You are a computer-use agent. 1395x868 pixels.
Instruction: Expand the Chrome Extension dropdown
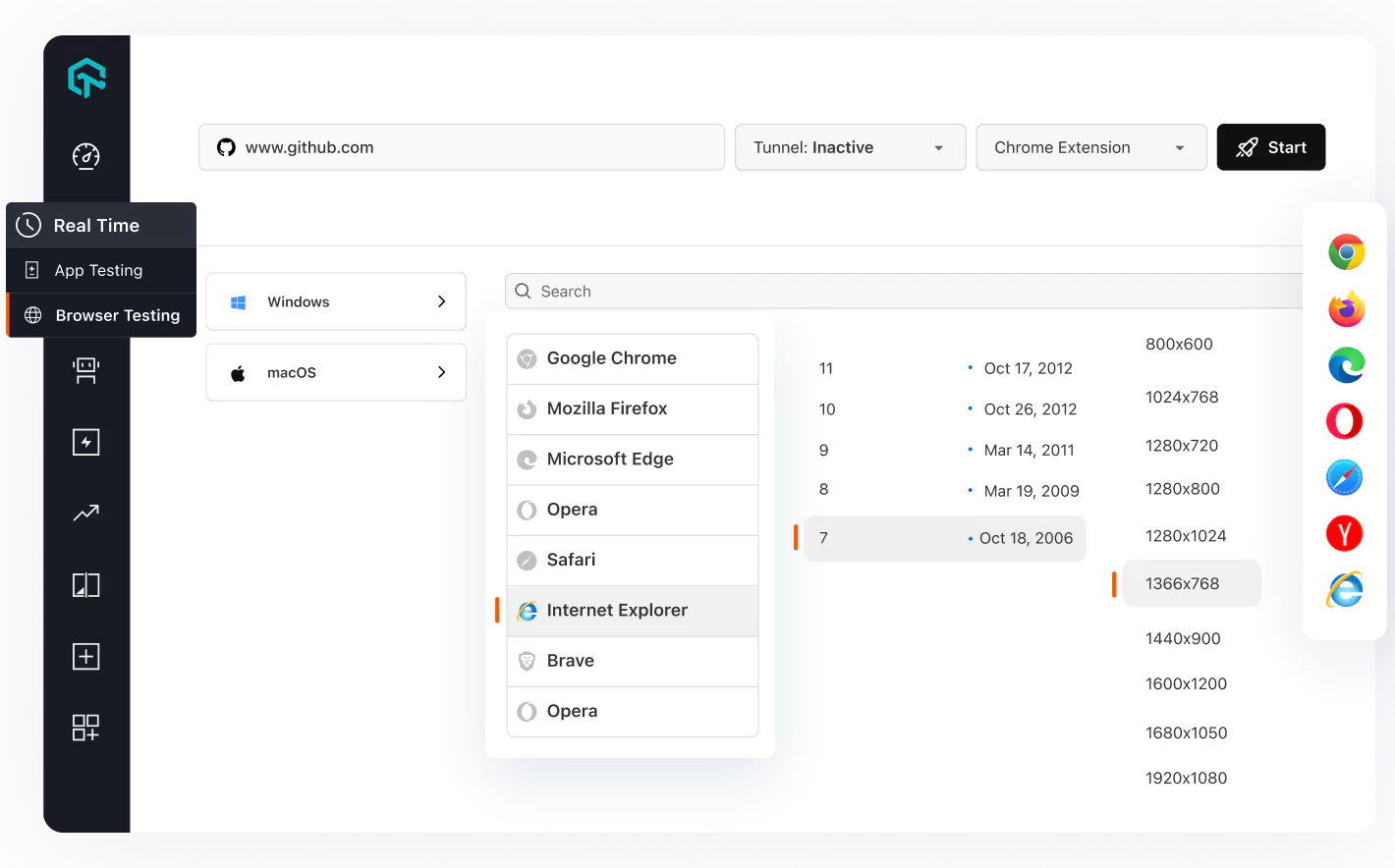point(1090,147)
